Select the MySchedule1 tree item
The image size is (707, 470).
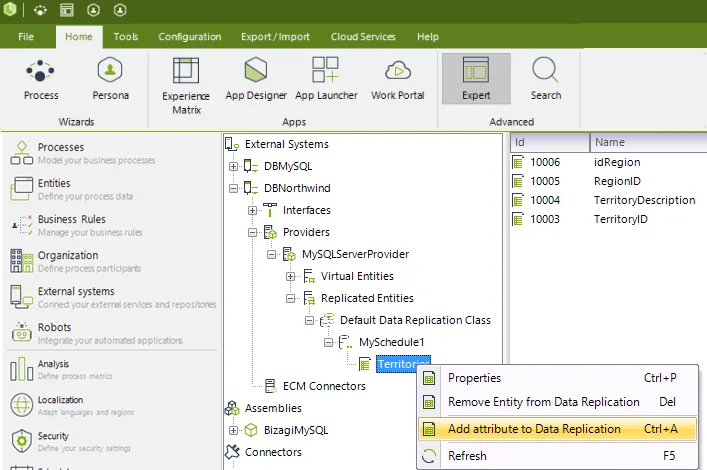tap(391, 342)
